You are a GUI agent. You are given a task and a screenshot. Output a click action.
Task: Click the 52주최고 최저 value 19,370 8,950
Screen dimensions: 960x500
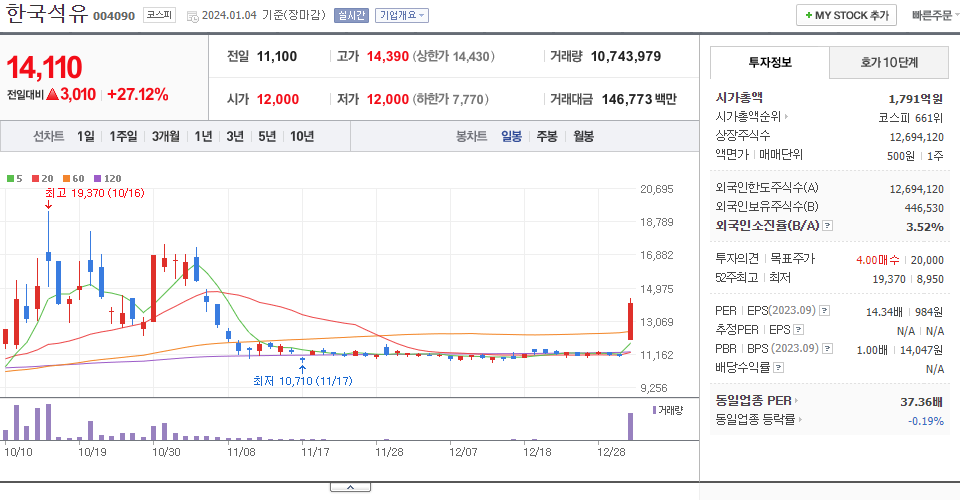click(x=908, y=279)
